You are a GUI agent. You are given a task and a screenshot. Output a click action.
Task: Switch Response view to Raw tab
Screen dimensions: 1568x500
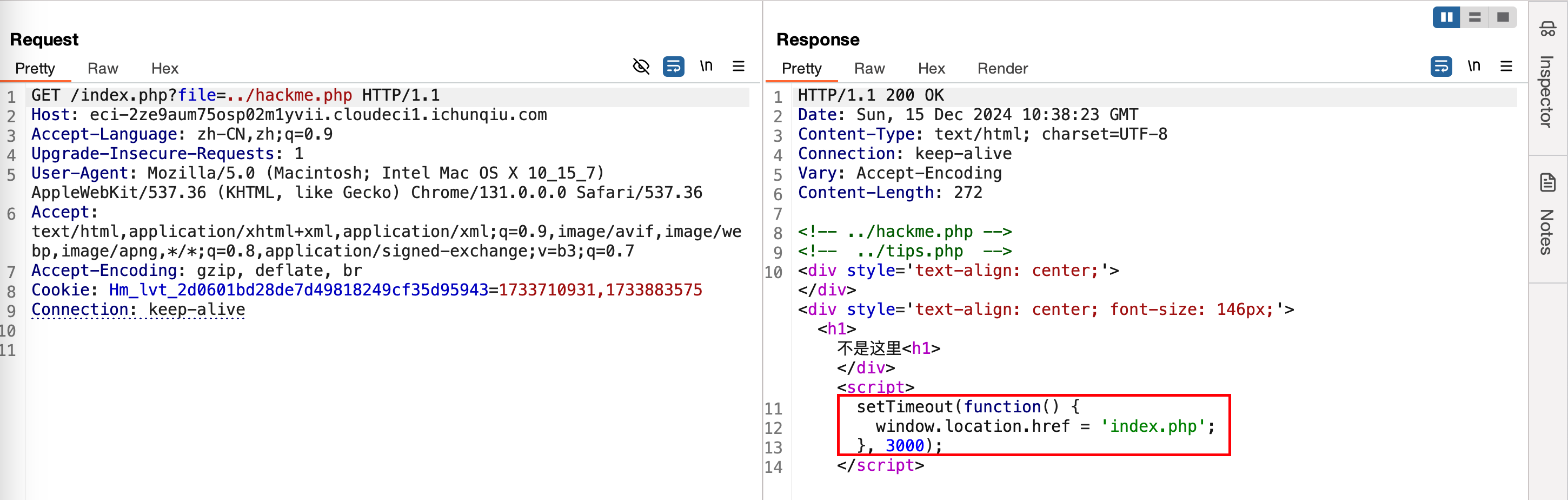[x=869, y=69]
